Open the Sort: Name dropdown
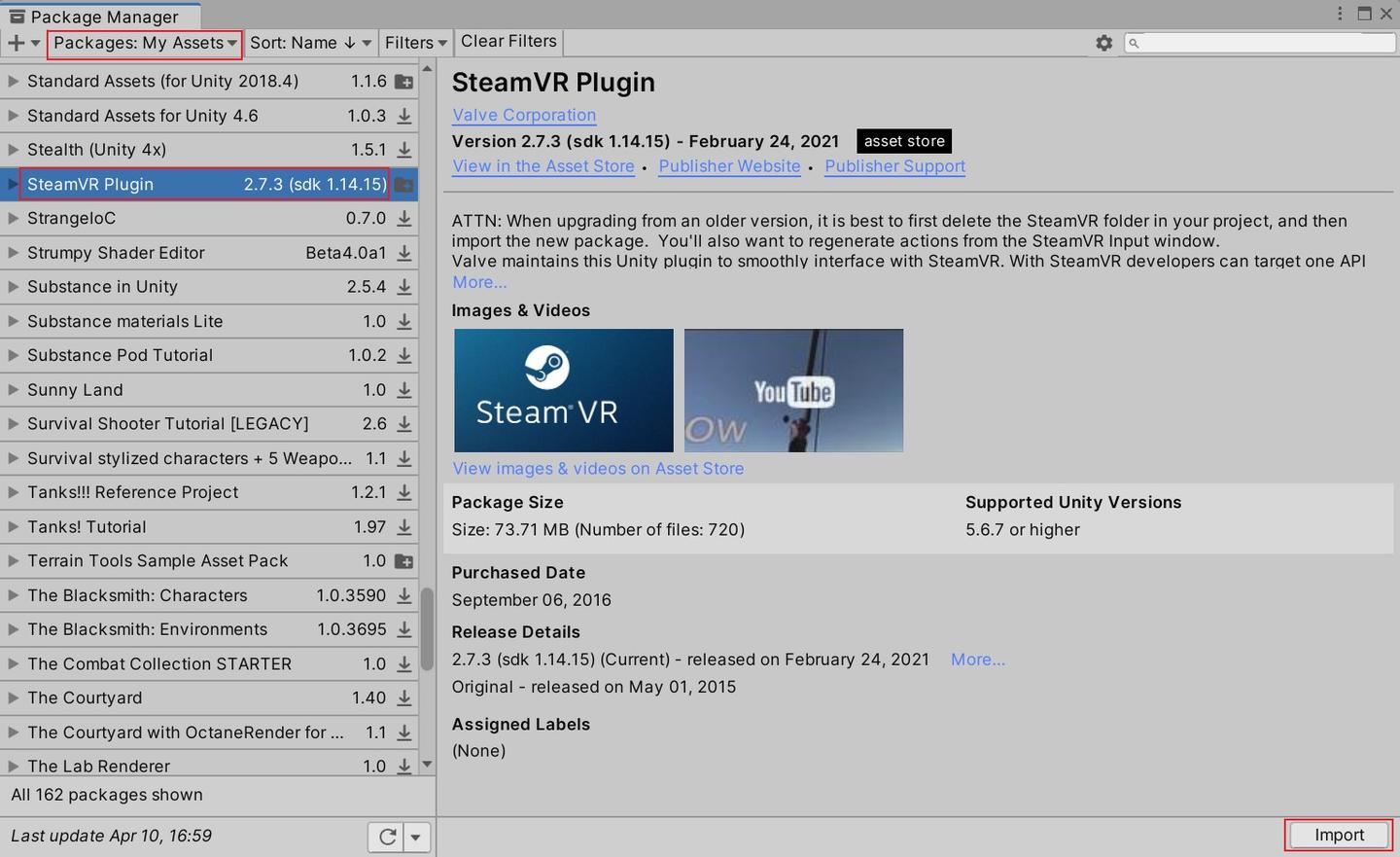This screenshot has height=857, width=1400. [x=309, y=43]
